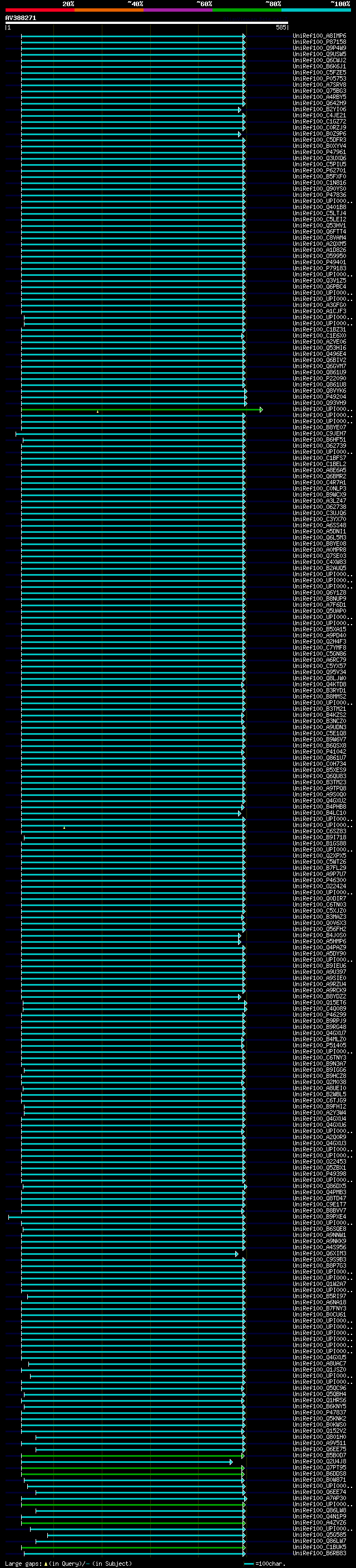Viewport: 356px width, 1568px height.
Task: Select hit label UniRef100_B2AUQ5
Action: [x=319, y=568]
